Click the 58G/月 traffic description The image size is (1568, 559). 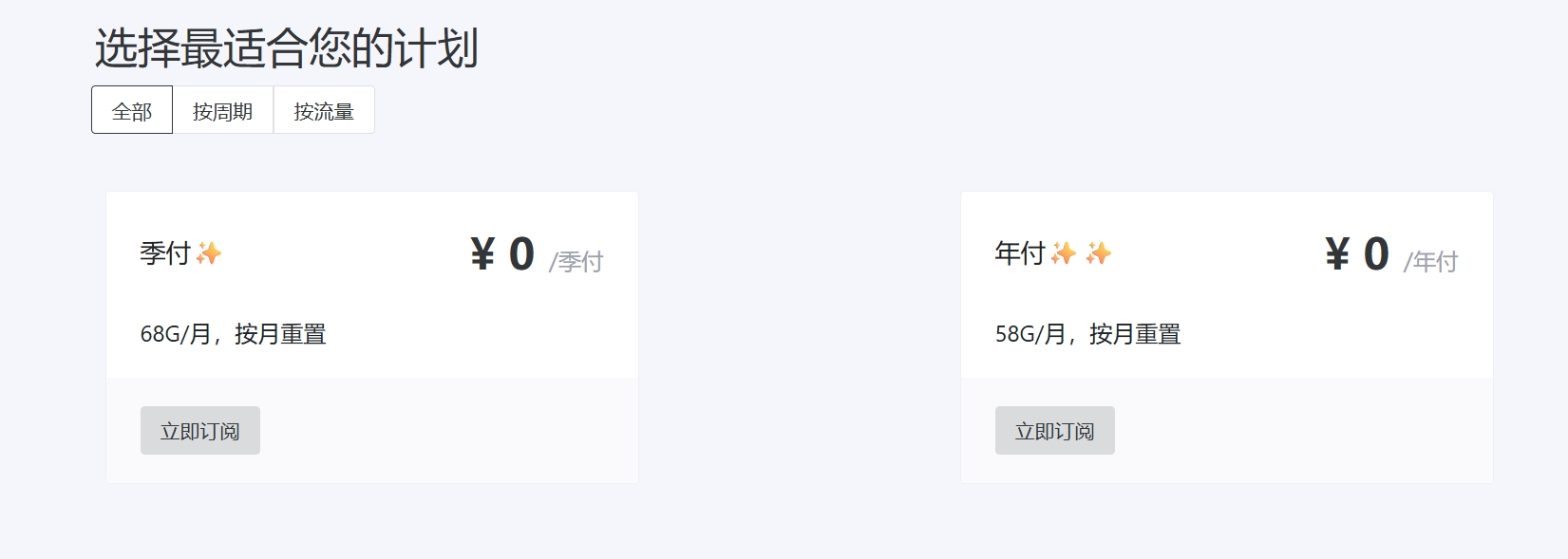1030,334
